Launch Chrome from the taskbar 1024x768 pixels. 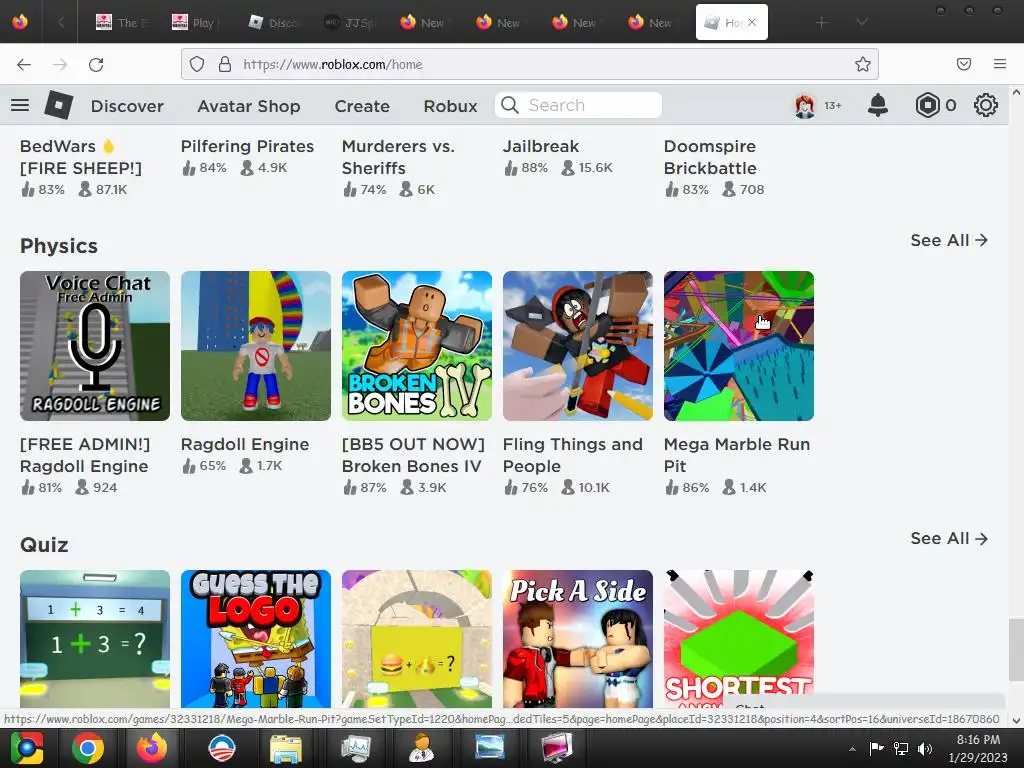click(x=88, y=748)
